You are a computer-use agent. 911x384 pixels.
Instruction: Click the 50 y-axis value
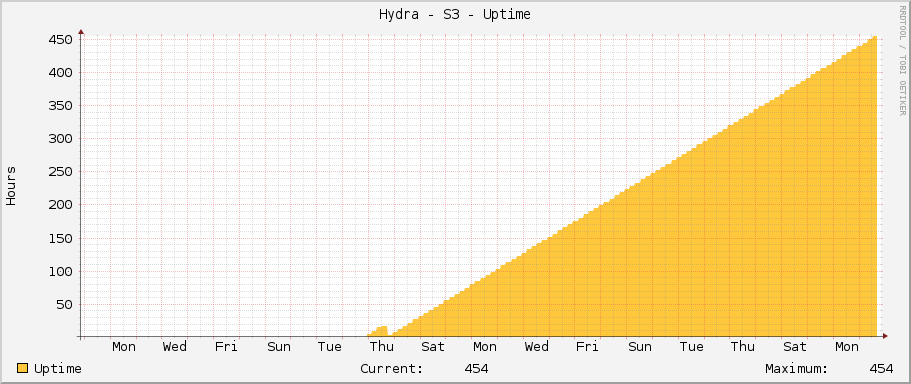64,305
